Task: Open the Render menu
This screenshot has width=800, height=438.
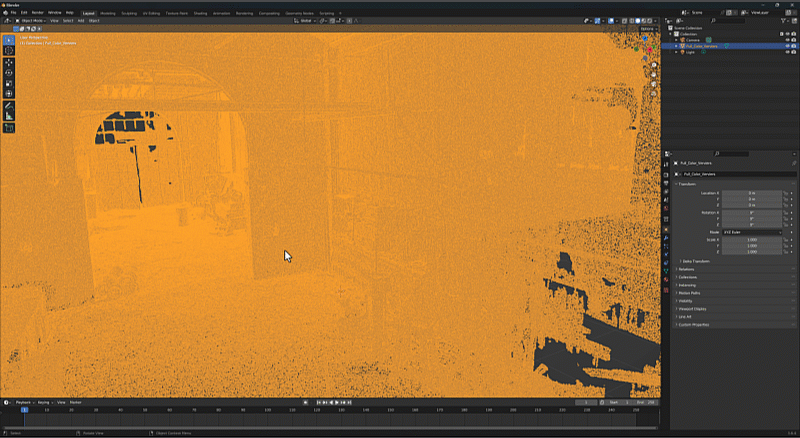Action: [38, 13]
